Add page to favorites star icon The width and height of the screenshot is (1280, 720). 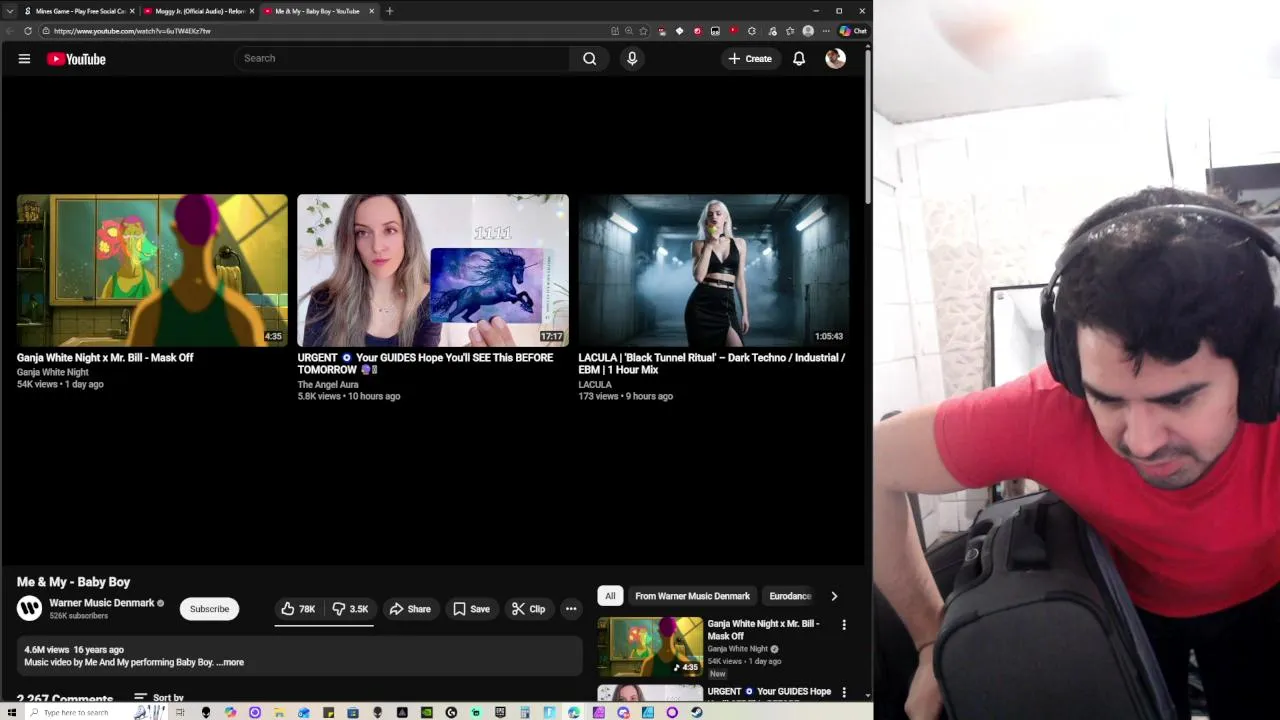(x=643, y=31)
